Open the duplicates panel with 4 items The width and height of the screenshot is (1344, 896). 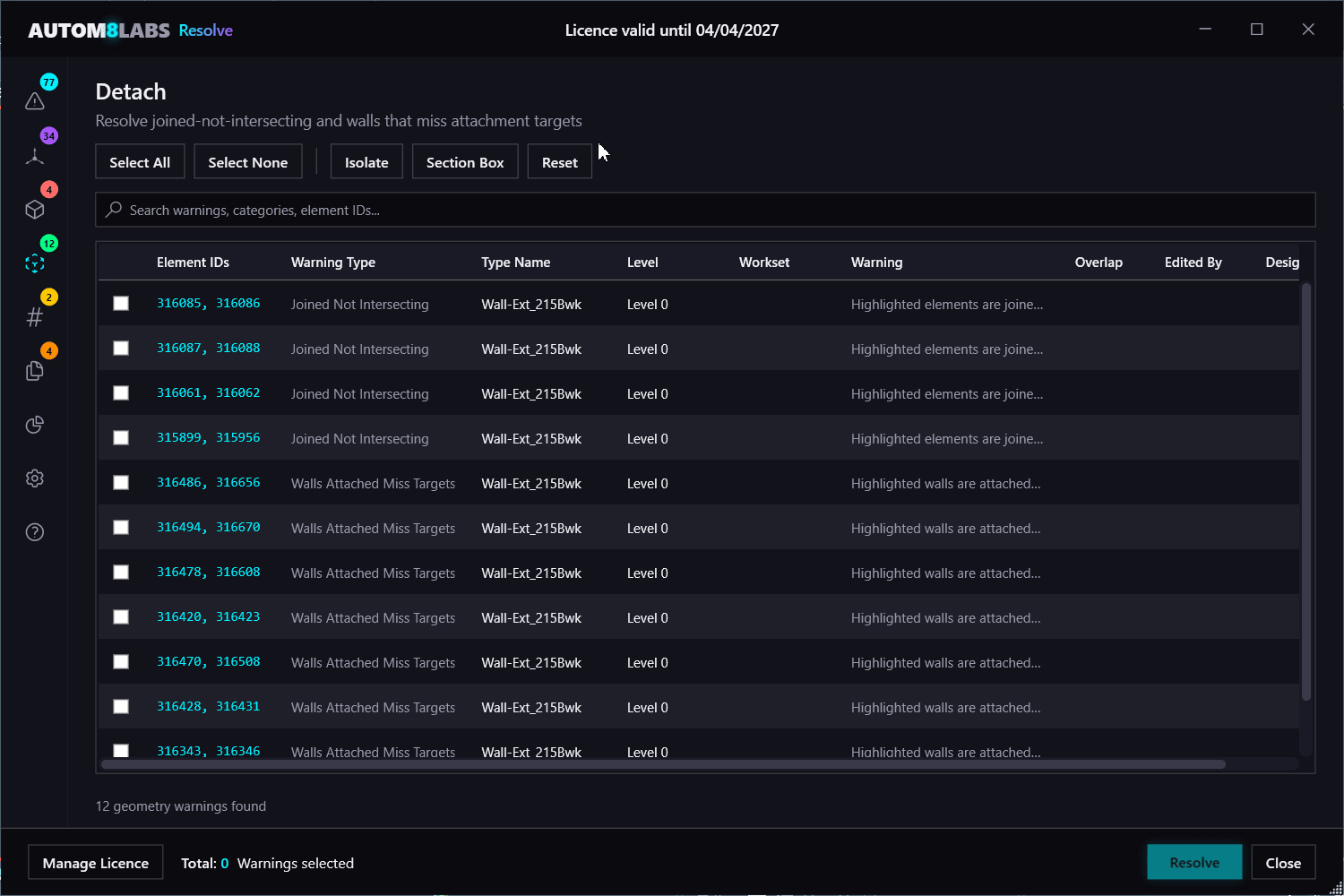34,370
